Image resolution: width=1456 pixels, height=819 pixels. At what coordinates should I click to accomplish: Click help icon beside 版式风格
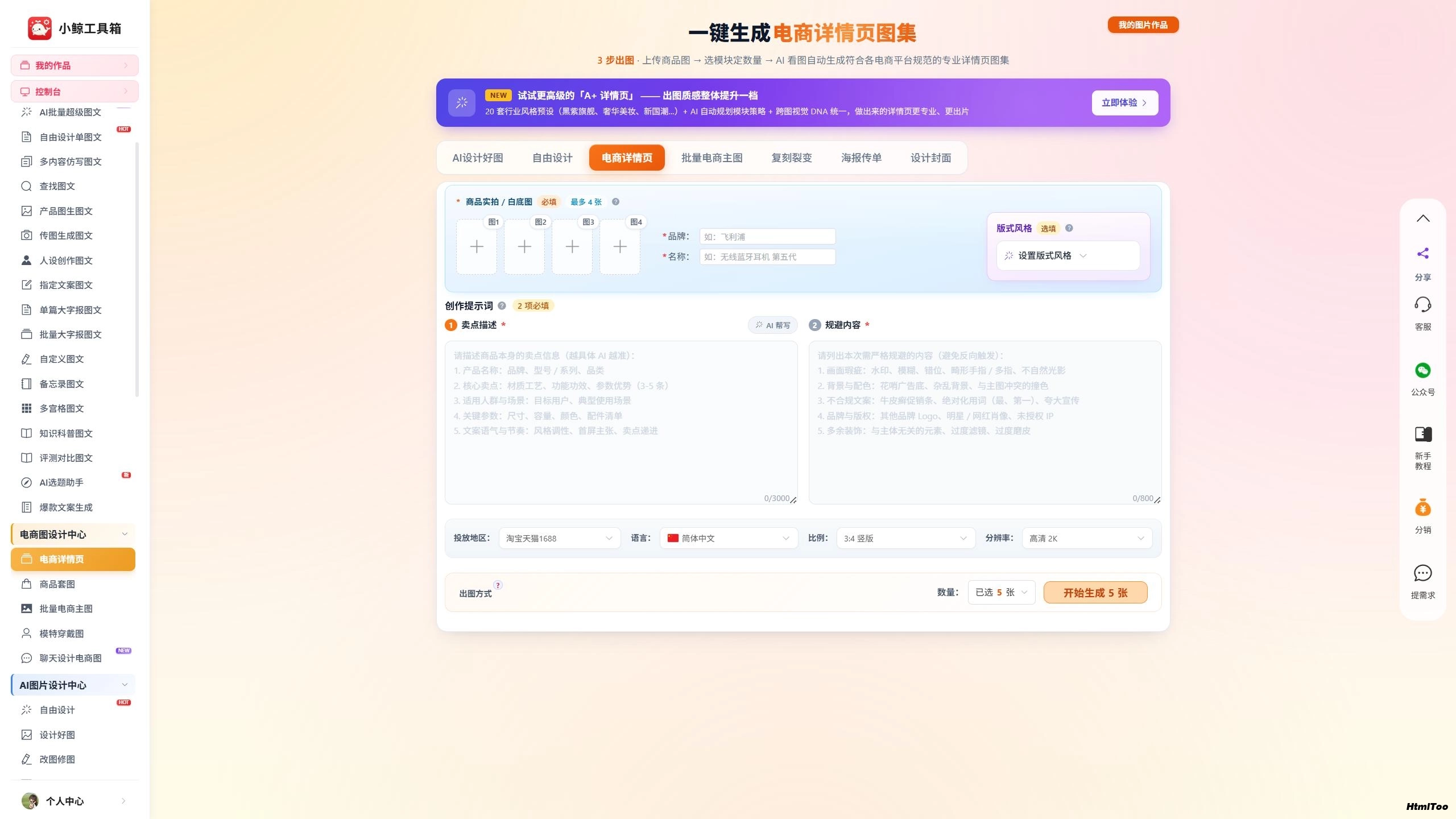[x=1069, y=228]
